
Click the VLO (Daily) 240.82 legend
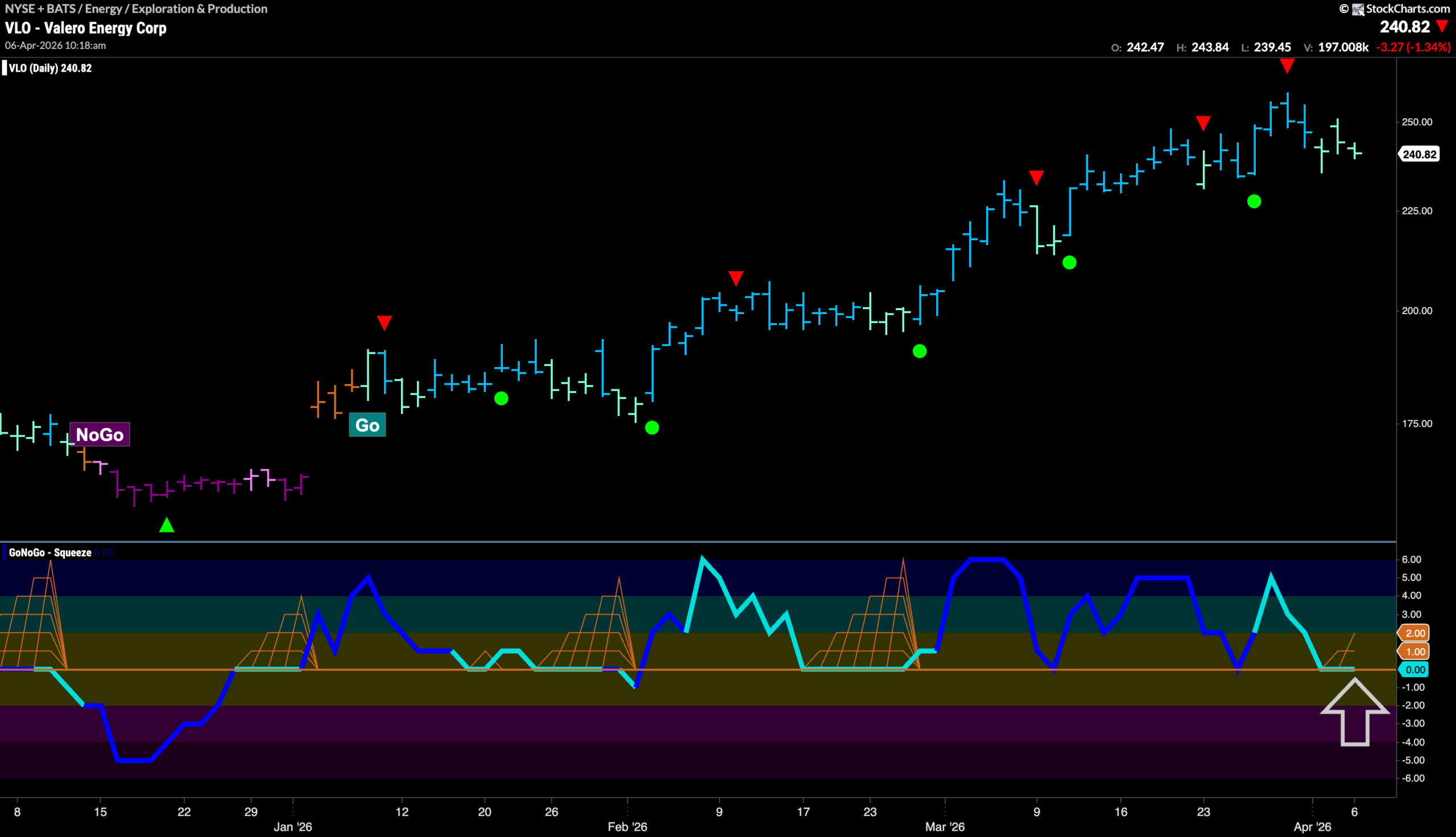click(50, 68)
